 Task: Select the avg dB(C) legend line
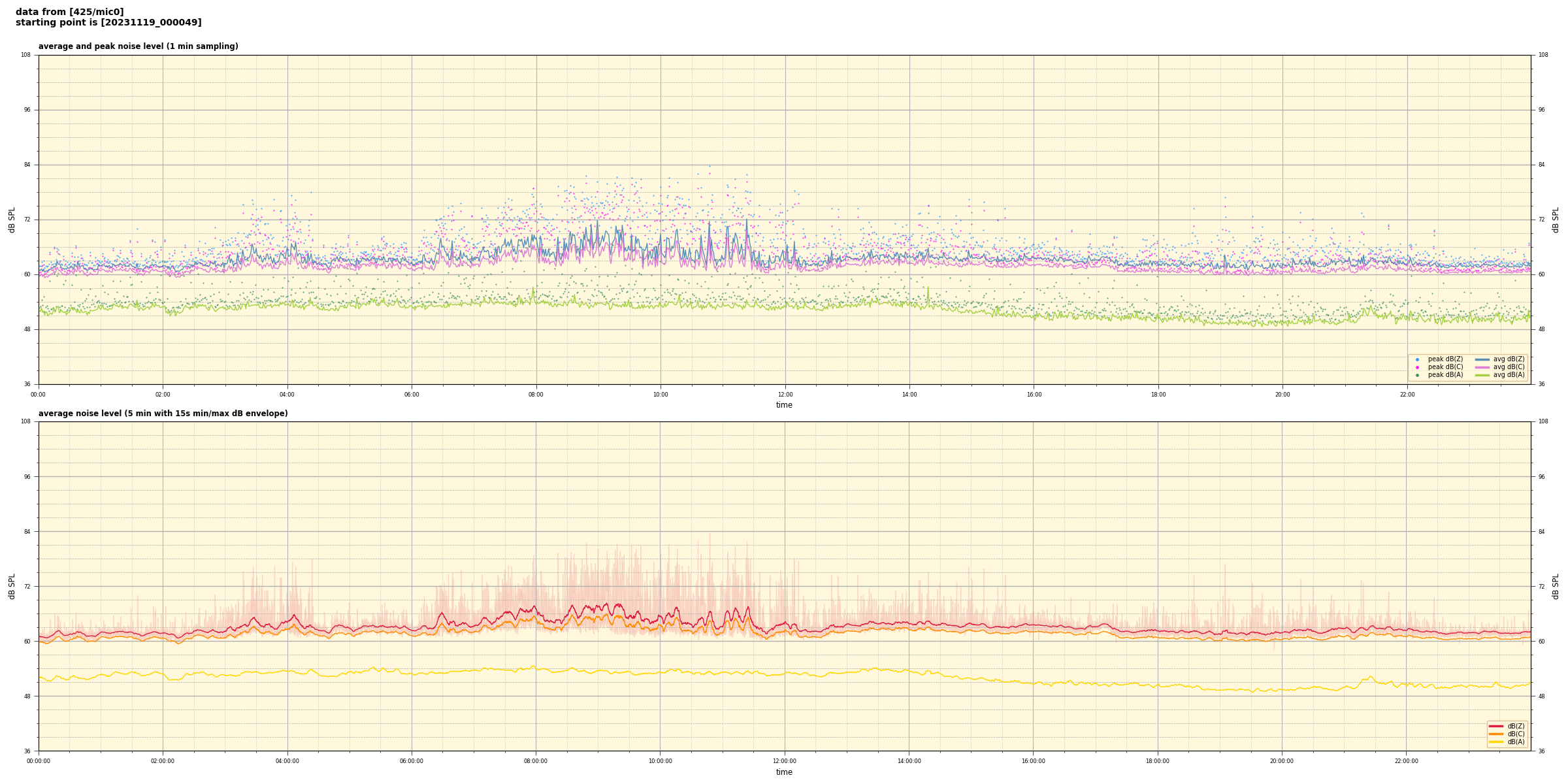(1482, 367)
